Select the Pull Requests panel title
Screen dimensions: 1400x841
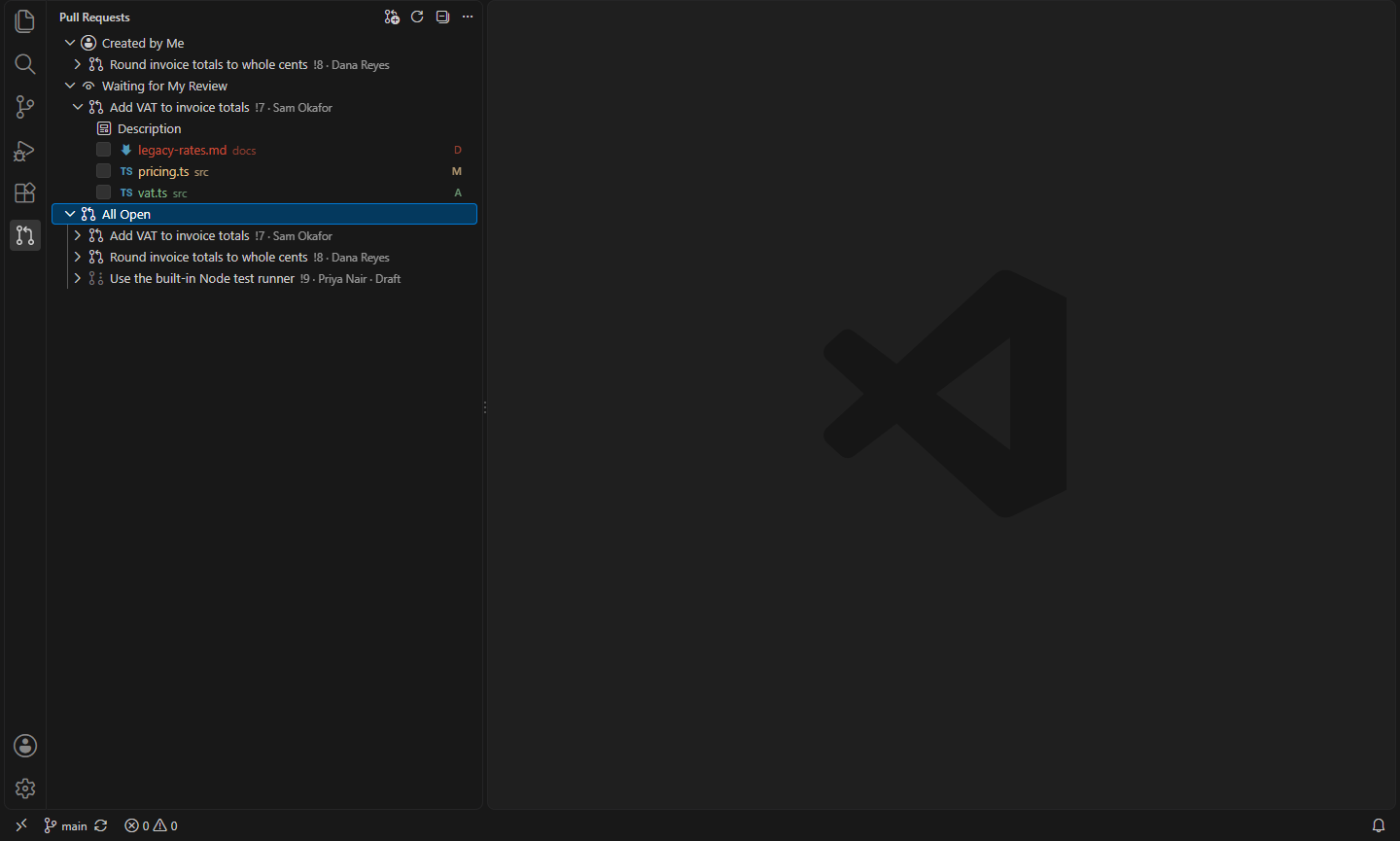[x=94, y=18]
